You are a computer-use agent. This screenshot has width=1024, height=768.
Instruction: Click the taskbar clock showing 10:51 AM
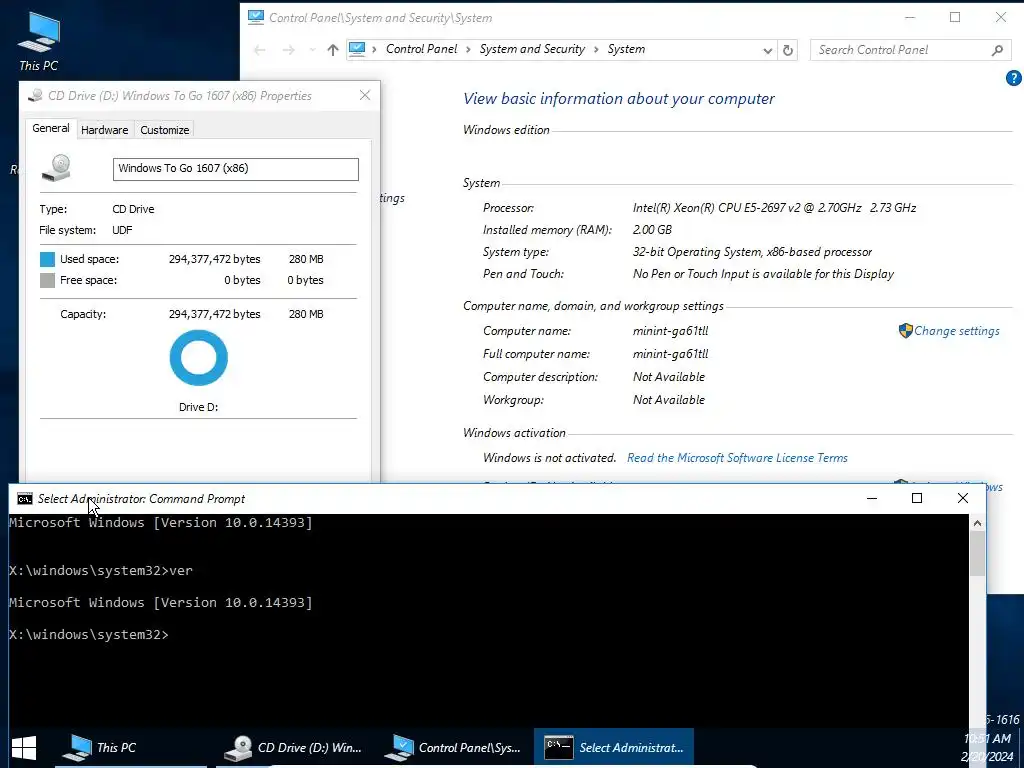pos(987,739)
